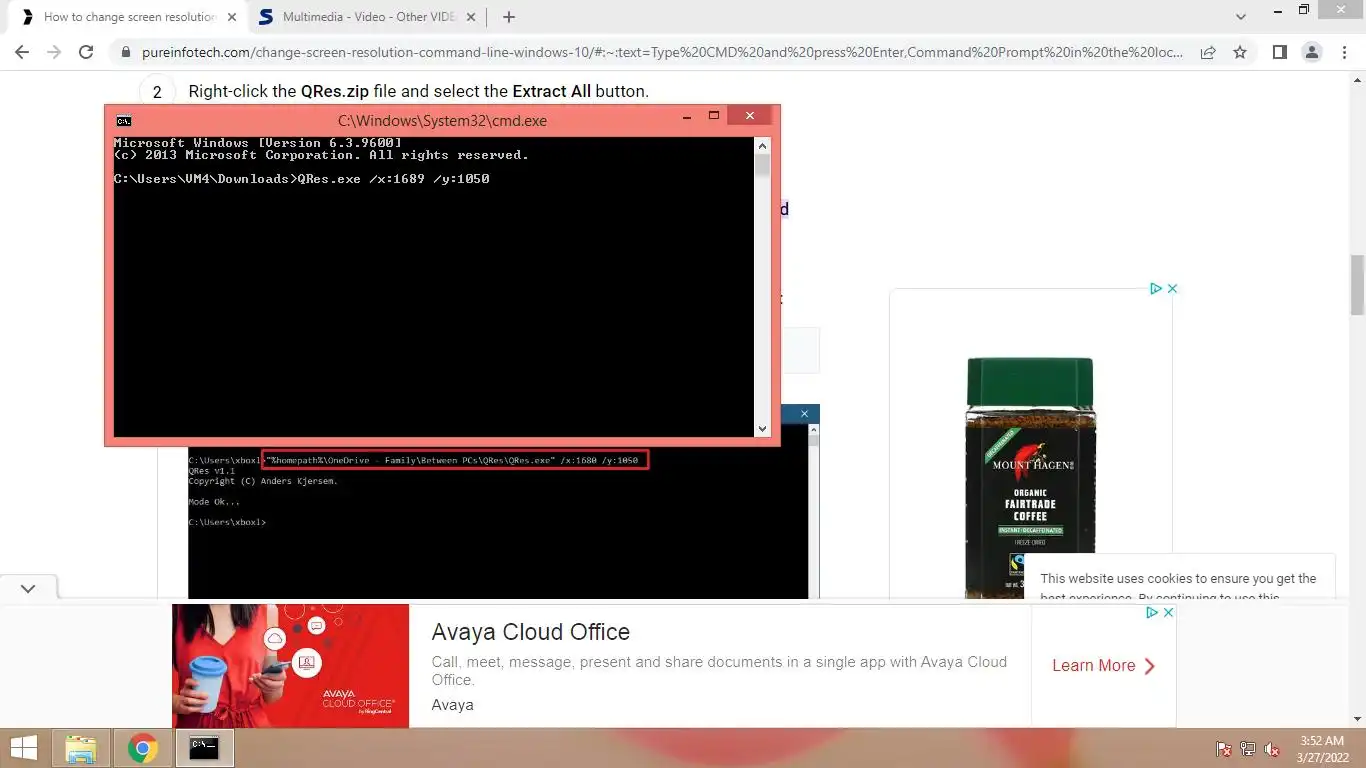1366x768 pixels.
Task: Switch to the 'How to change screen resolution' tab
Action: pos(128,17)
